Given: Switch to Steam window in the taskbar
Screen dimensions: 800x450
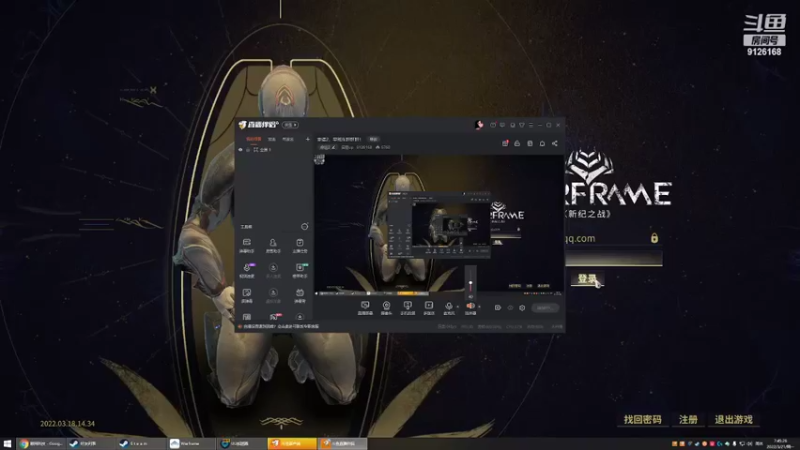Looking at the screenshot, I should click(x=141, y=444).
